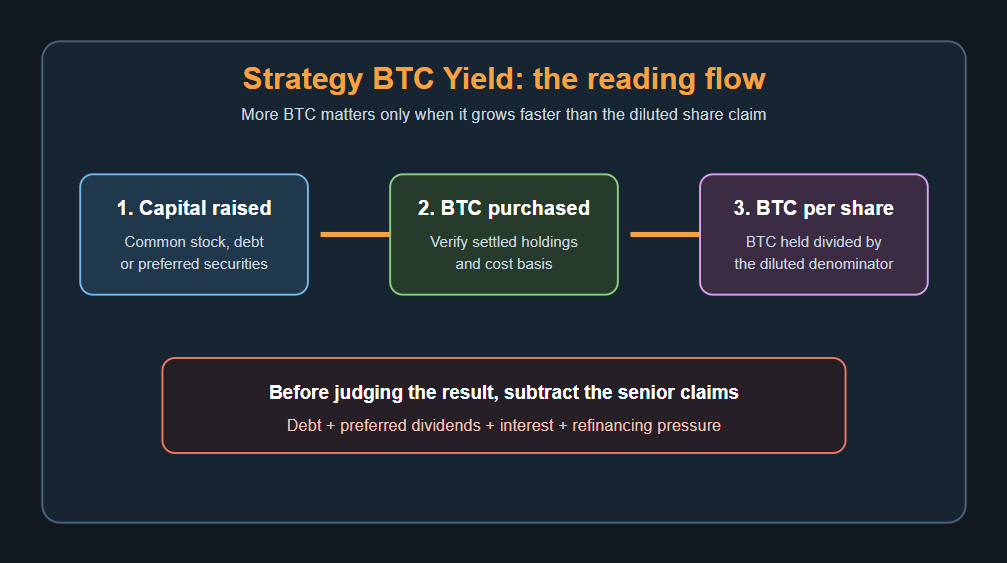
Task: Select the subtitle about diluted share claim
Action: tap(504, 114)
